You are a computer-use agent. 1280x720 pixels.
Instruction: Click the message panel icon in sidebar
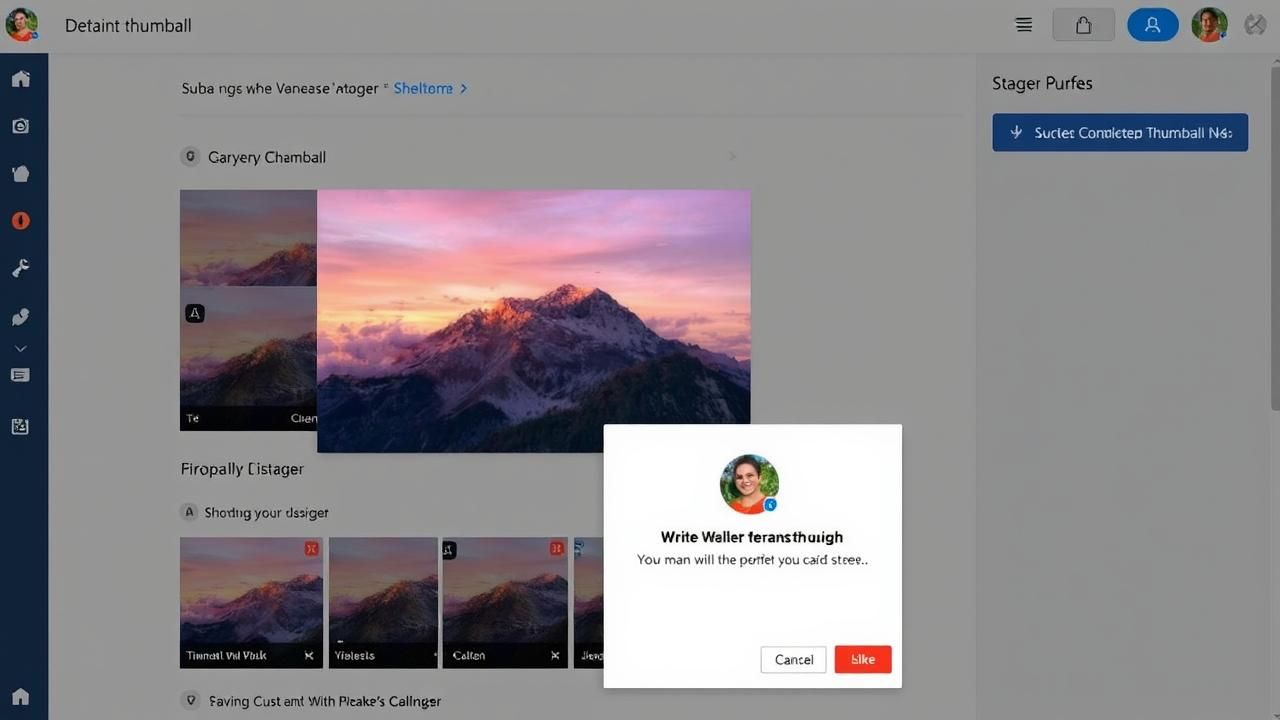click(21, 375)
